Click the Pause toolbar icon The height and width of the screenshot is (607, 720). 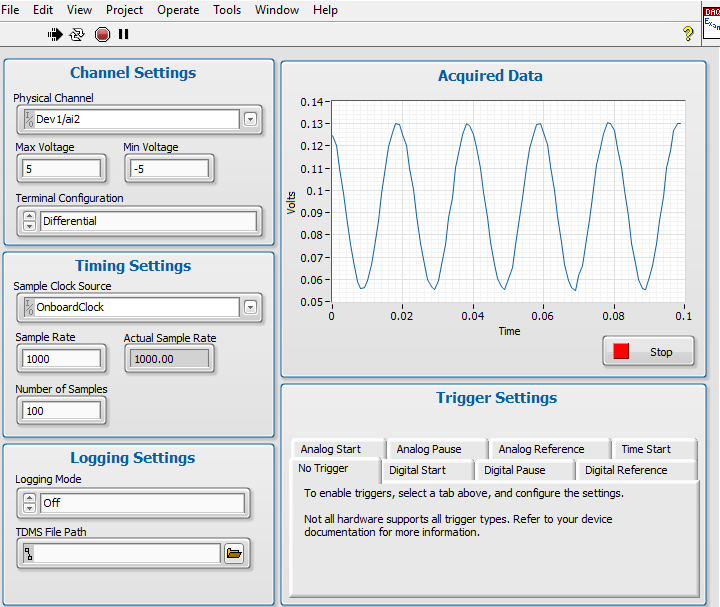pyautogui.click(x=124, y=34)
